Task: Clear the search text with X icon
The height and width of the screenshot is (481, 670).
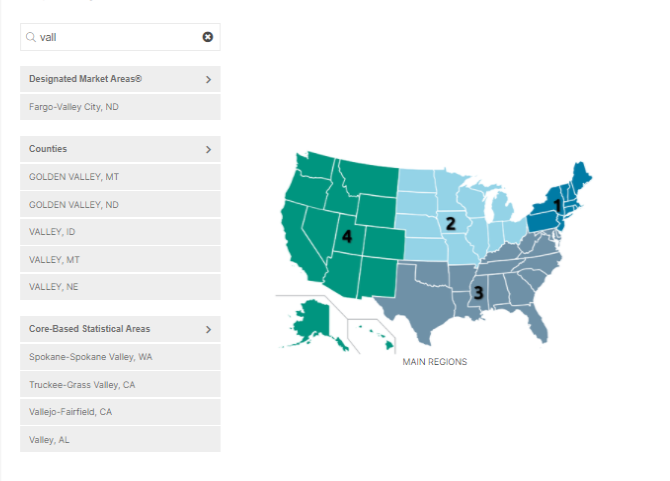Action: click(208, 37)
